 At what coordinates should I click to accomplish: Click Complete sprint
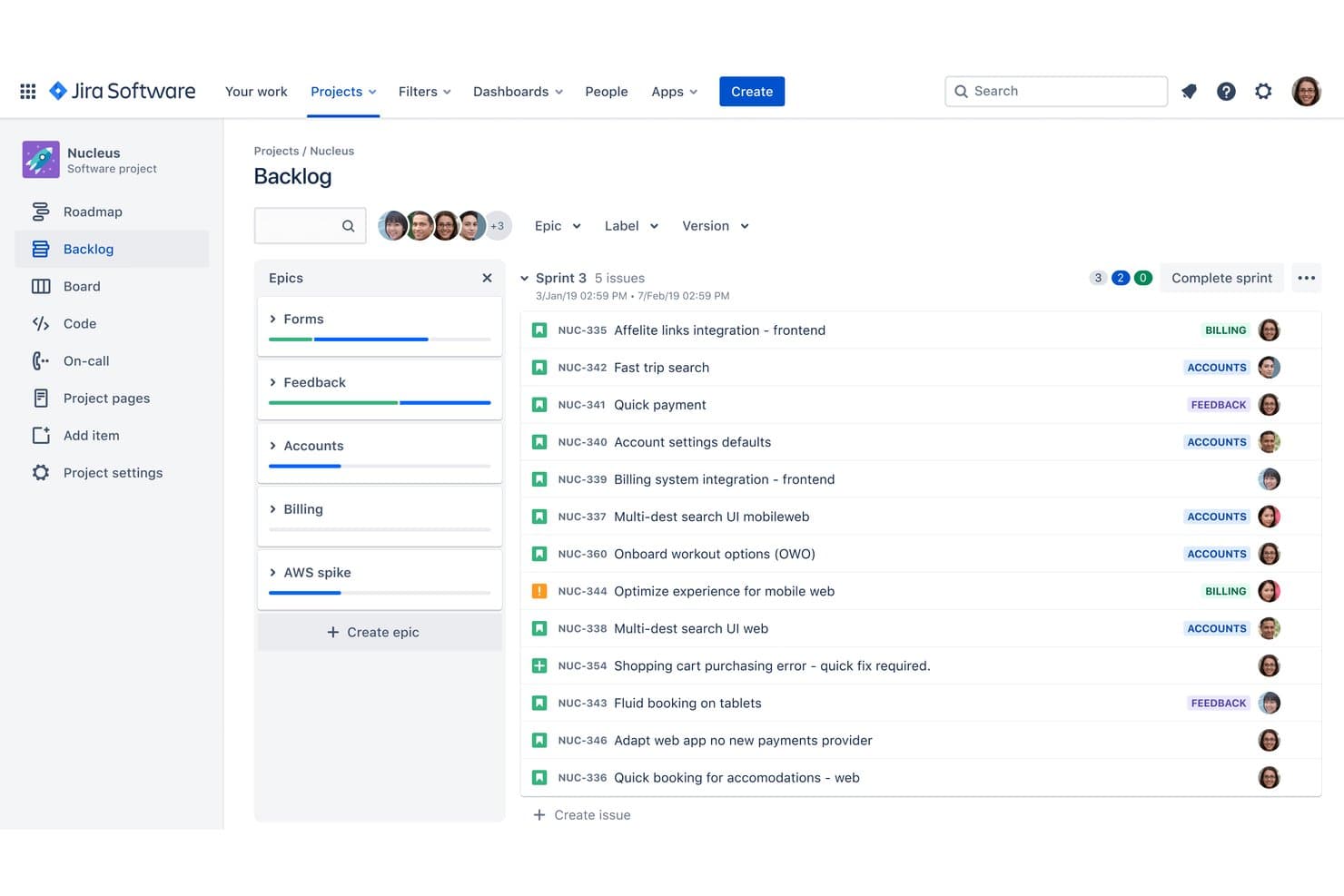1221,278
